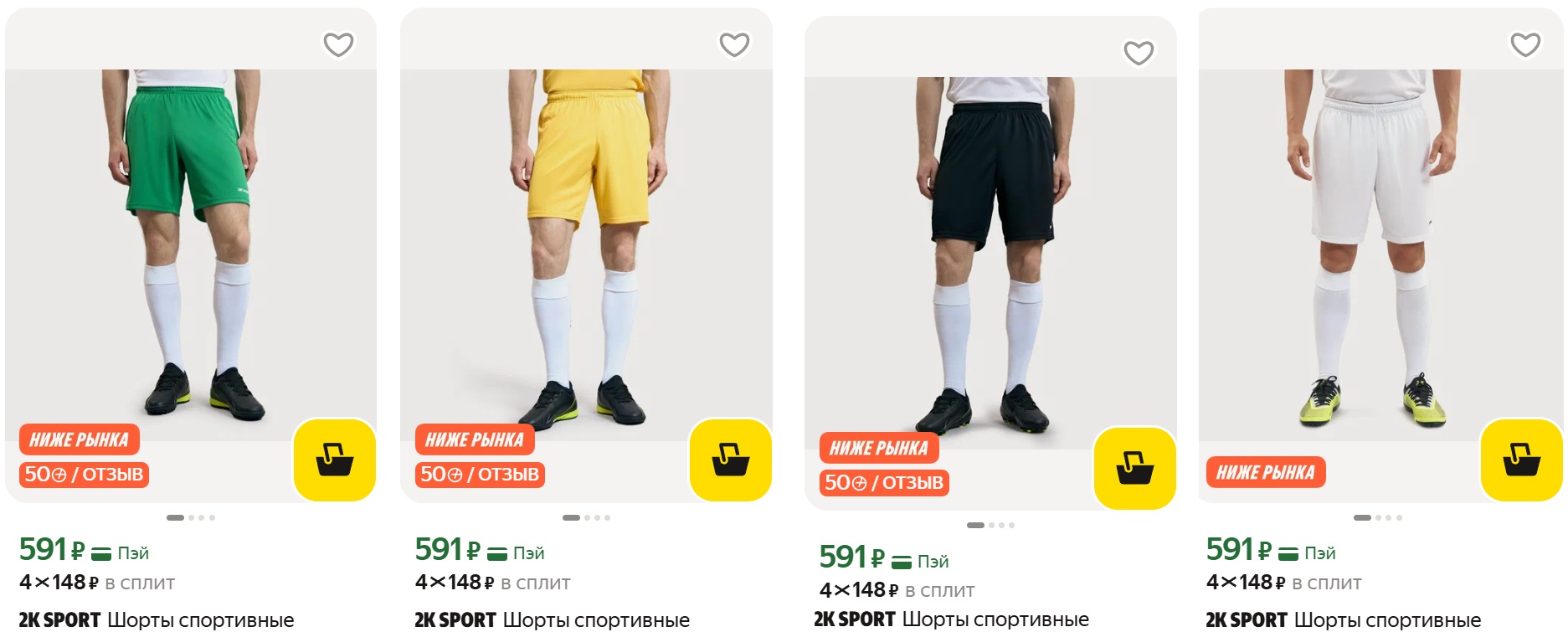Favorite the black shorts
The width and height of the screenshot is (1568, 632).
pyautogui.click(x=1139, y=53)
